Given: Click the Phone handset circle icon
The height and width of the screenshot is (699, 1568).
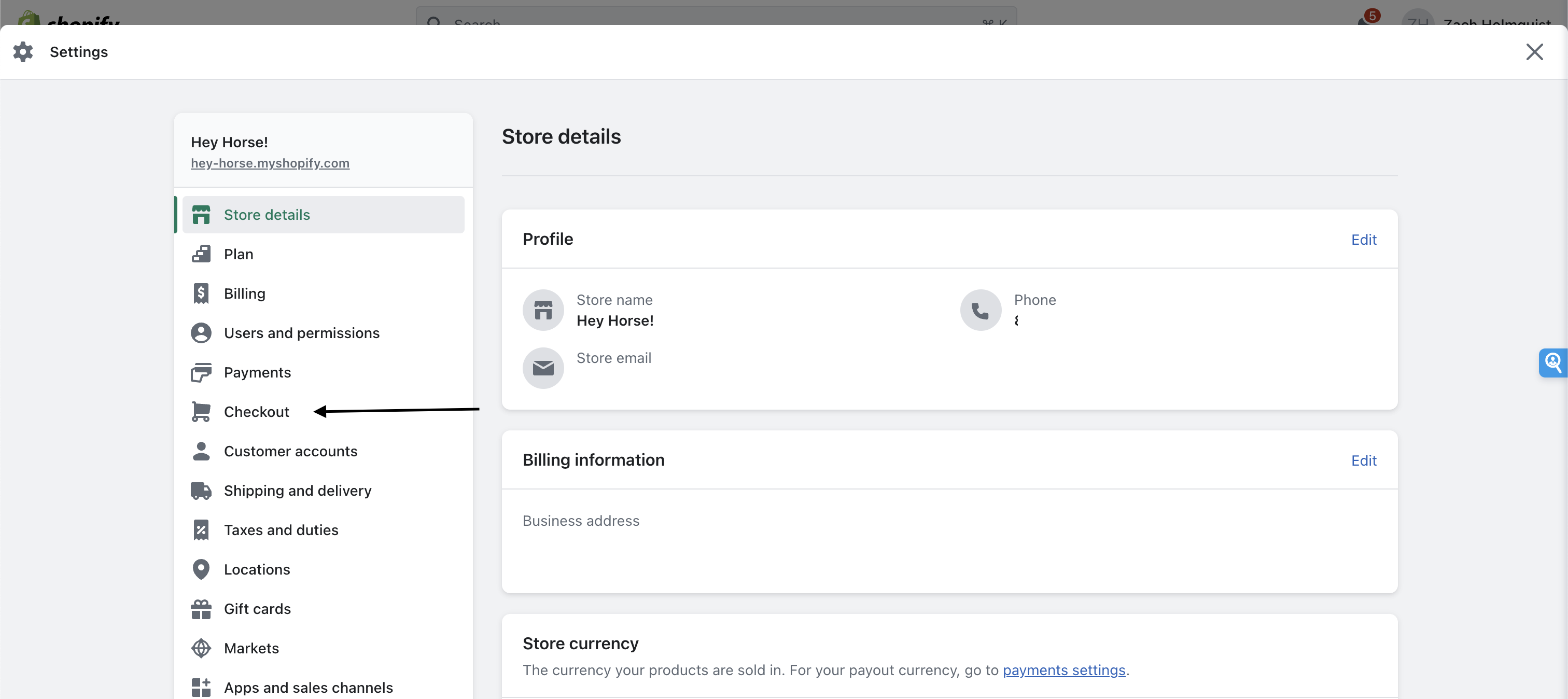Looking at the screenshot, I should click(x=981, y=310).
